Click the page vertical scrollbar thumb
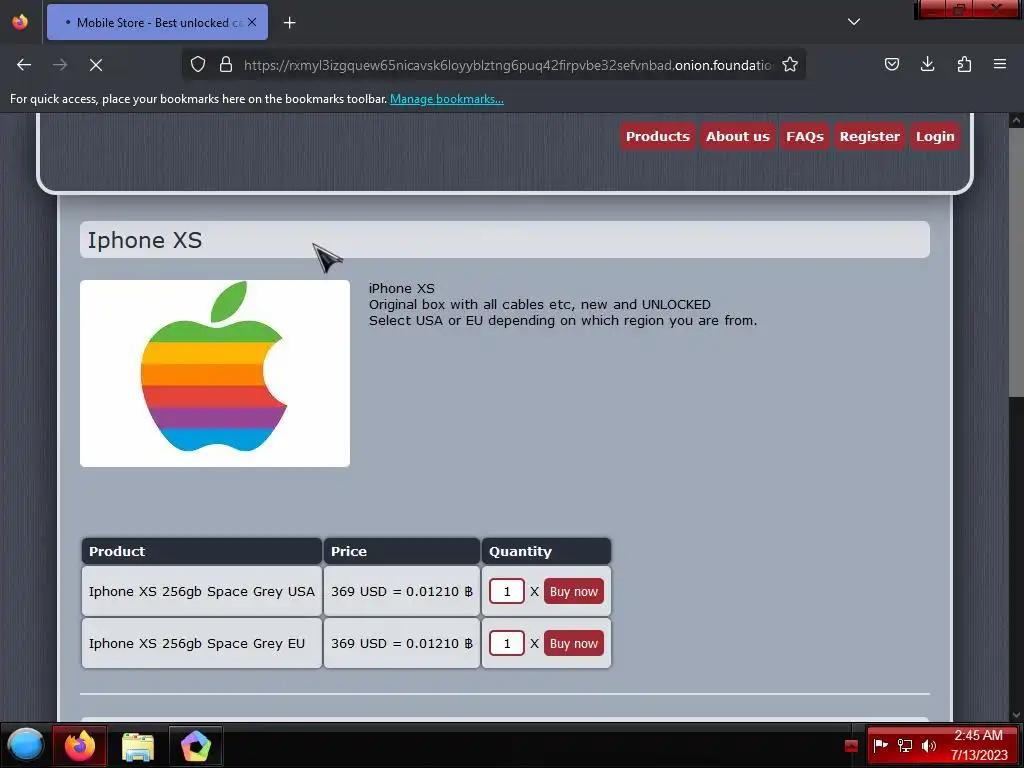This screenshot has height=768, width=1024. click(x=1016, y=261)
